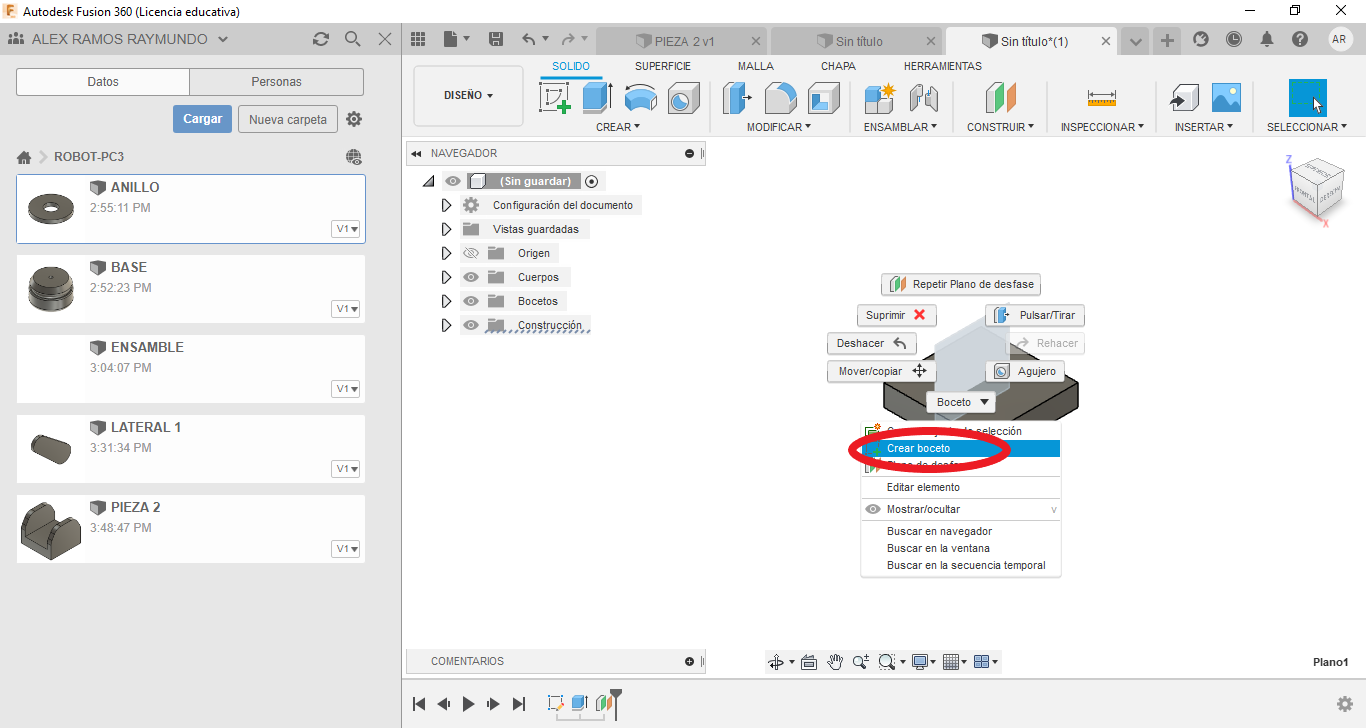Click the Nueva carpeta button
This screenshot has height=728, width=1366.
(x=288, y=119)
